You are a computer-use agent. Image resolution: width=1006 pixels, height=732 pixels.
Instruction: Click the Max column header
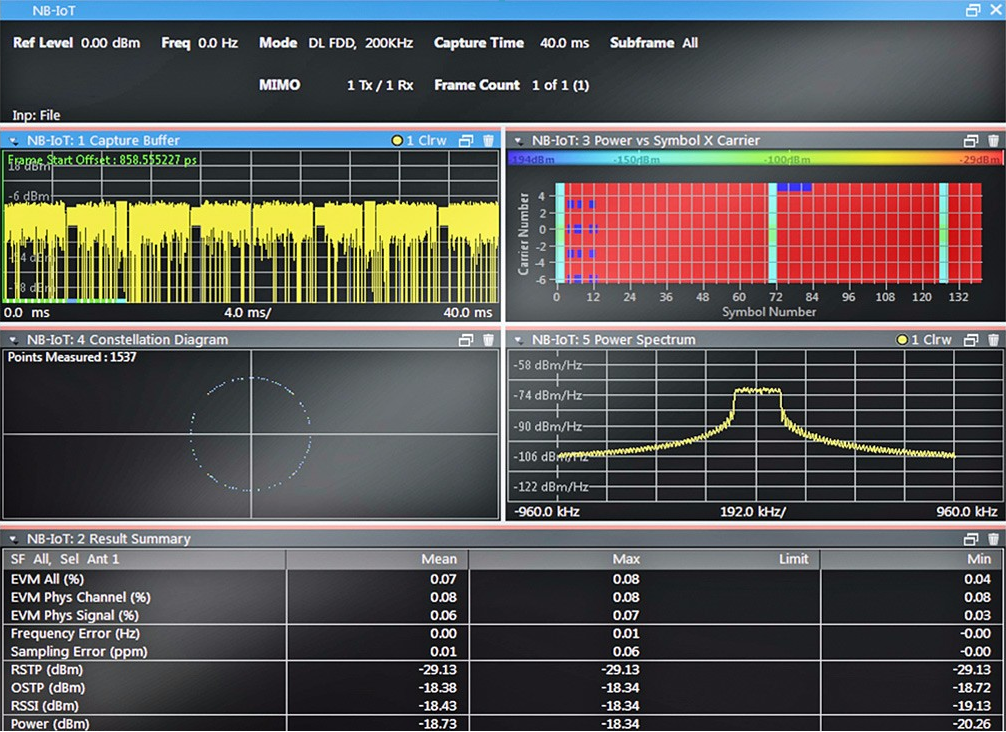[626, 559]
